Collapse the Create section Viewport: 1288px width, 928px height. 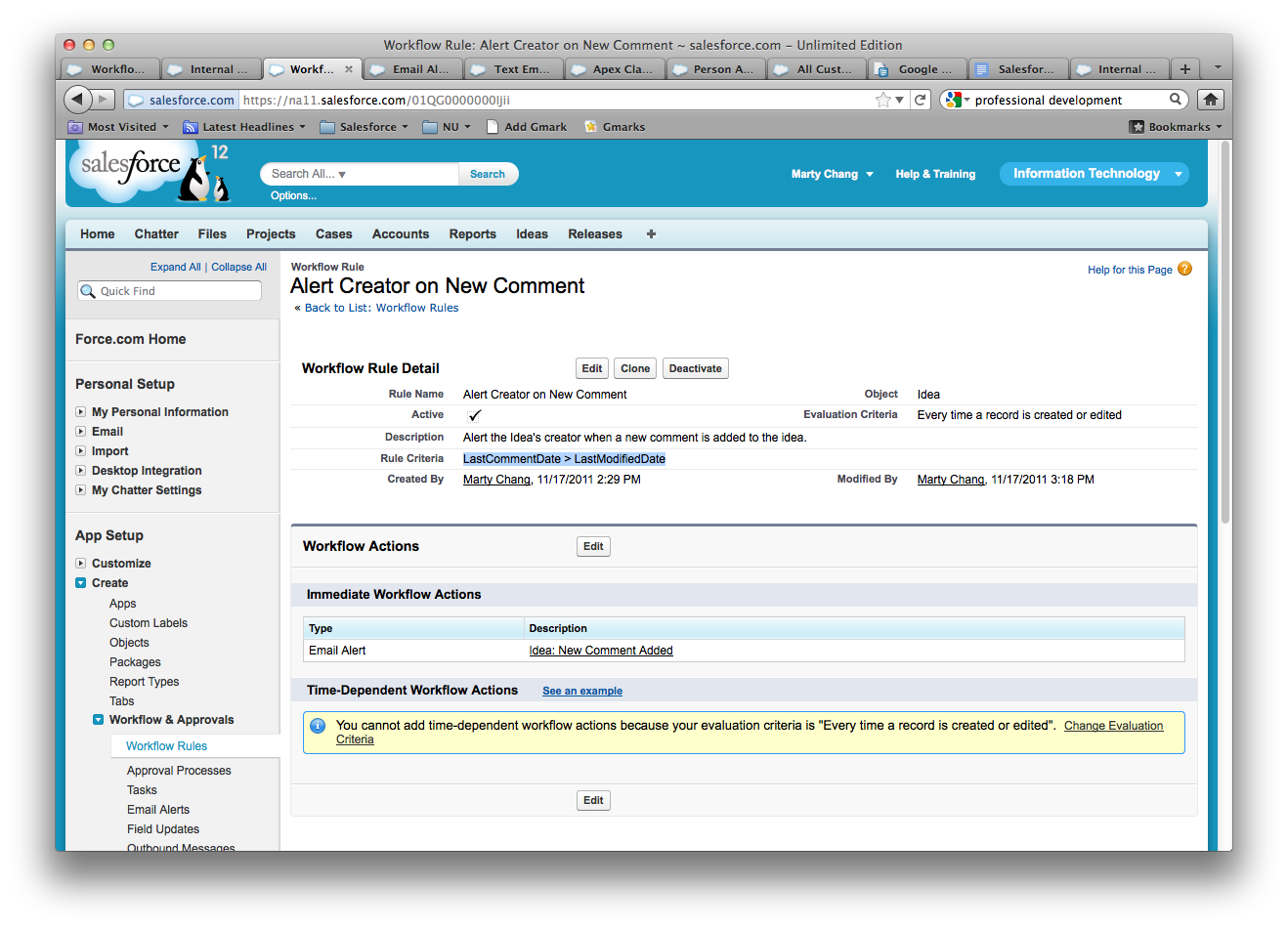click(80, 583)
